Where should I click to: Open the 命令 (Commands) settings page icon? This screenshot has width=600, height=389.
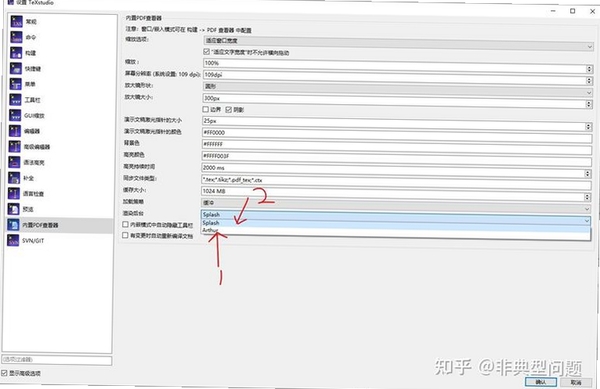16,37
